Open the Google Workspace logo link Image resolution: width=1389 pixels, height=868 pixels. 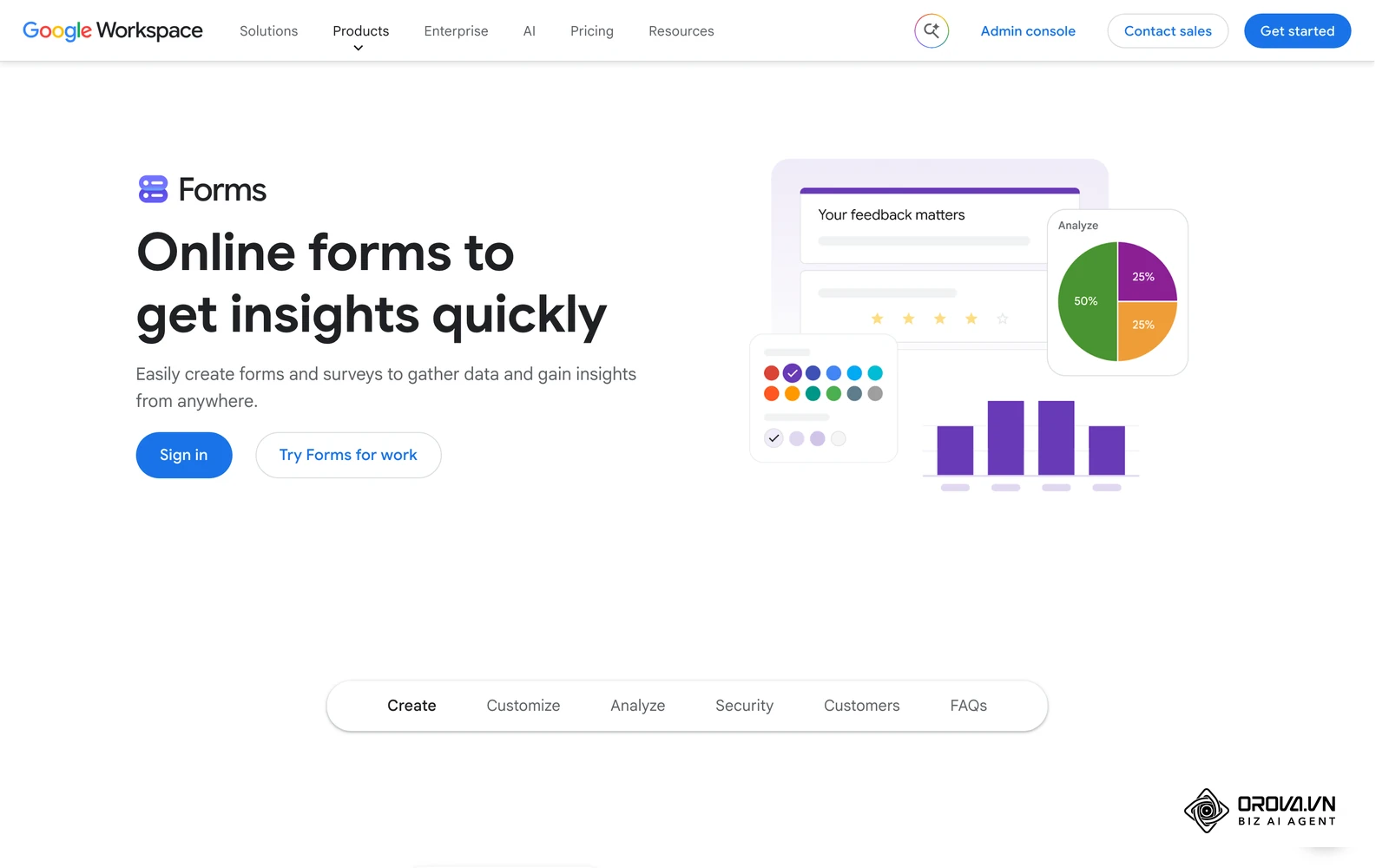click(113, 31)
